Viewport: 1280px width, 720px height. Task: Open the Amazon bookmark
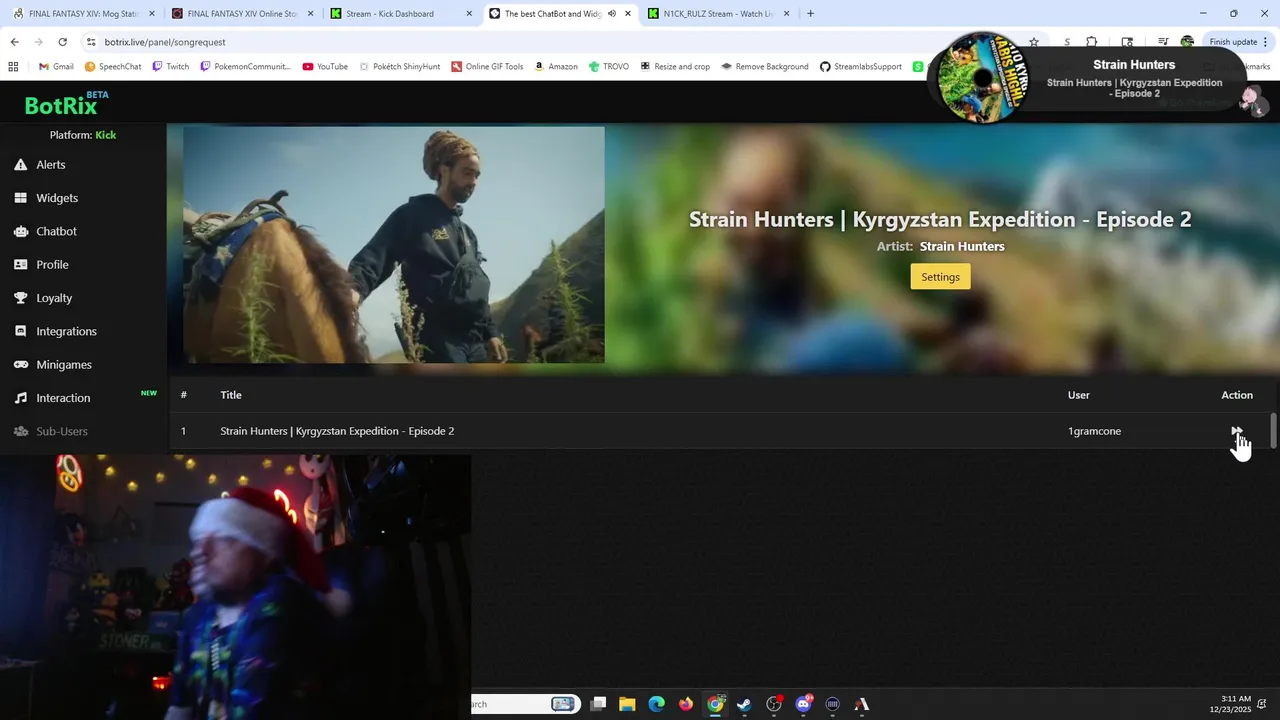point(556,67)
